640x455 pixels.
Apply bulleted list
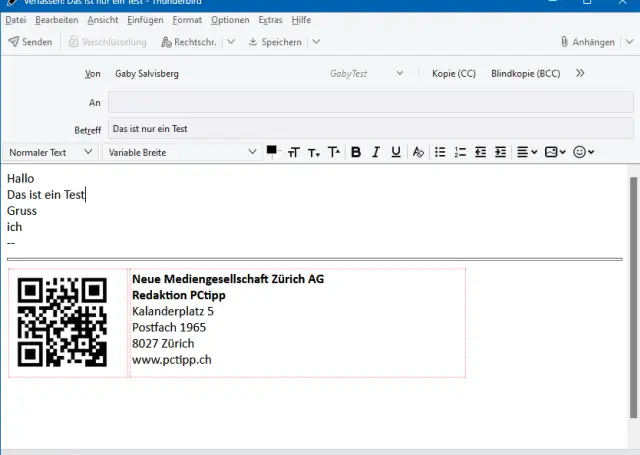pyautogui.click(x=440, y=152)
